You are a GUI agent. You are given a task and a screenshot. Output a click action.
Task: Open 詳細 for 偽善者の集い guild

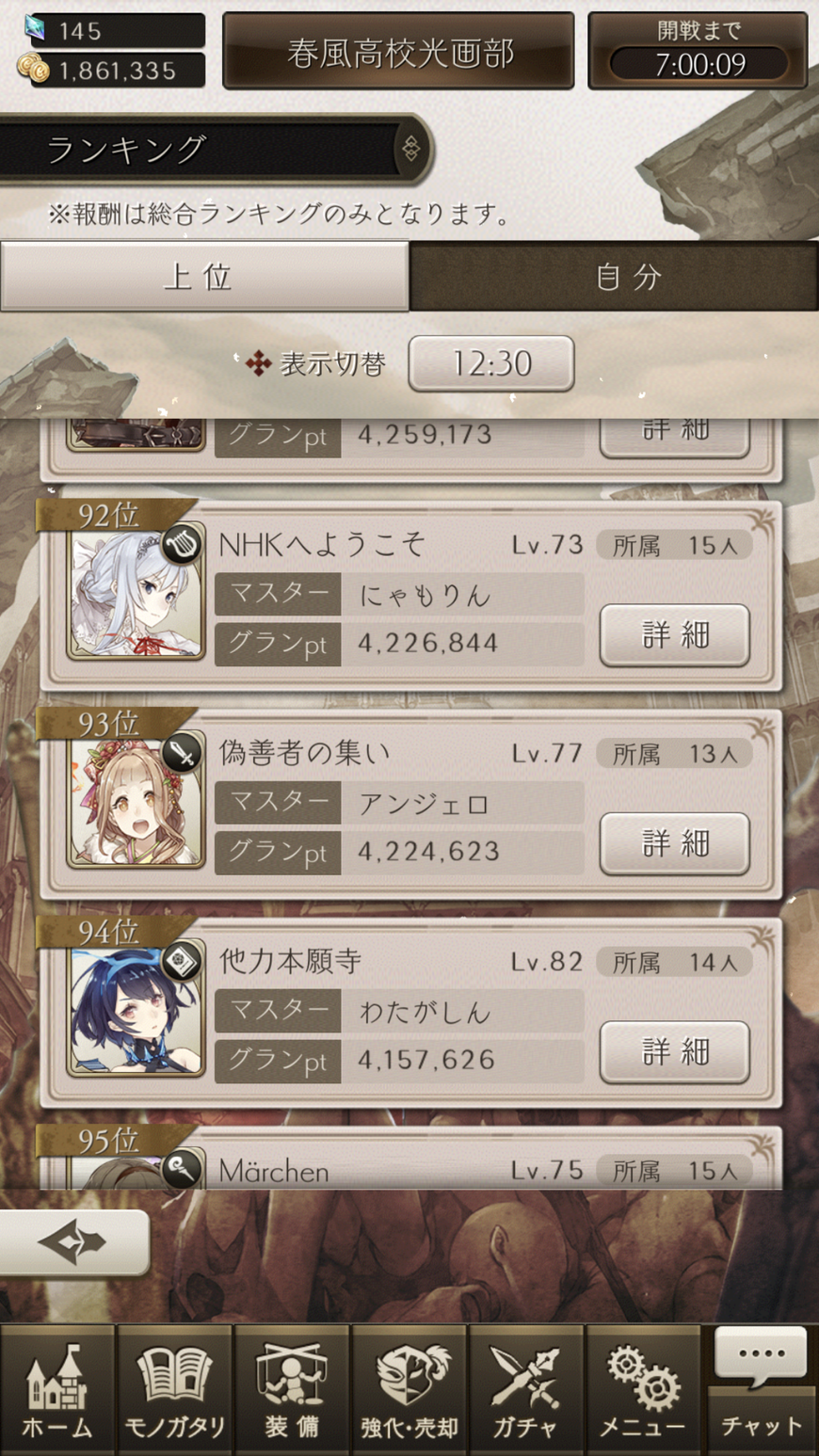(675, 843)
